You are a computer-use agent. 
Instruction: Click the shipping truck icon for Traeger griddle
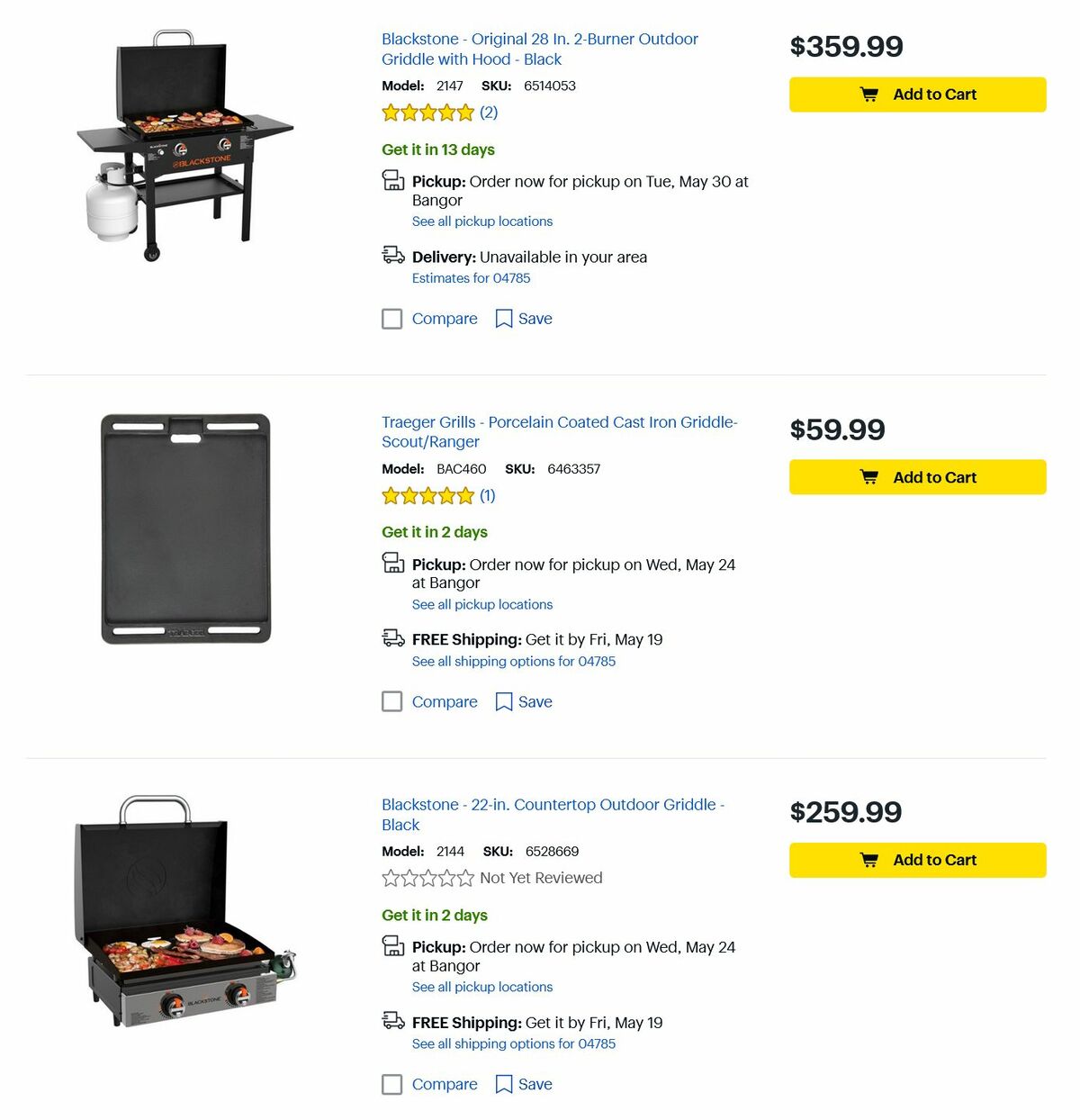click(393, 638)
